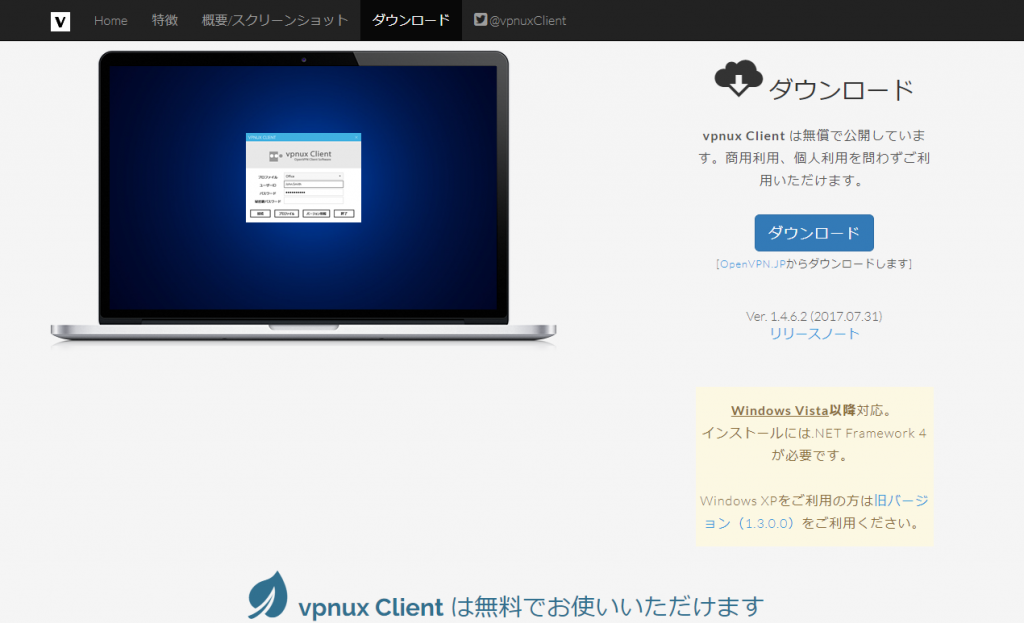The width and height of the screenshot is (1024, 623).
Task: Click the blue ダウンロード button
Action: (x=814, y=232)
